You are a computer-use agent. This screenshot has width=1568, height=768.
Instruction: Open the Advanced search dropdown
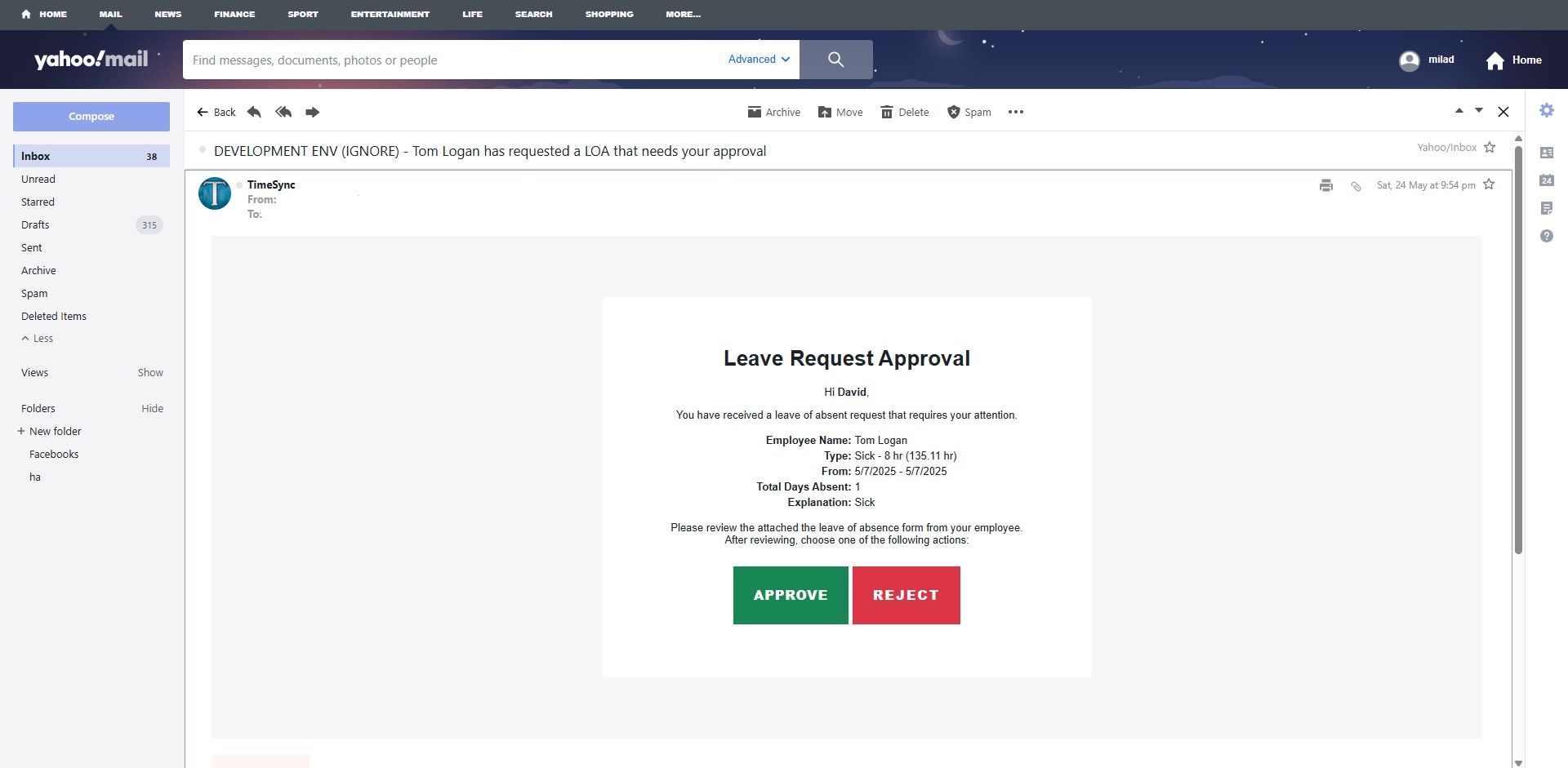coord(759,60)
